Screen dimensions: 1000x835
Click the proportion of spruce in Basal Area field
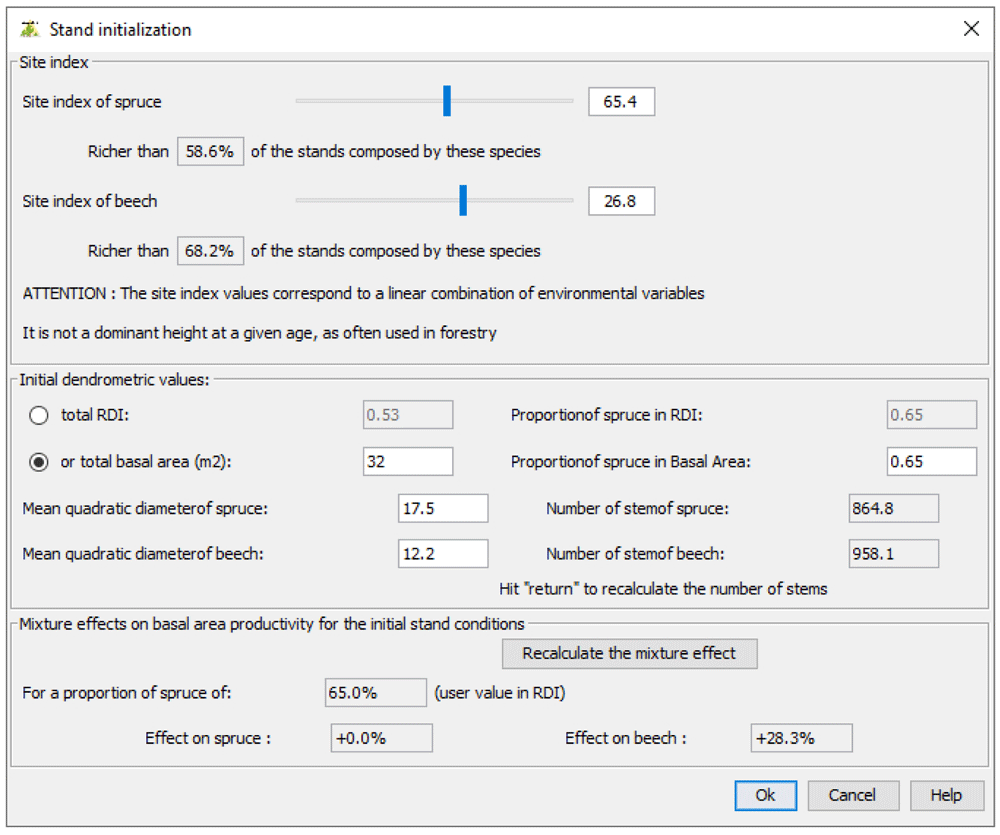point(932,461)
